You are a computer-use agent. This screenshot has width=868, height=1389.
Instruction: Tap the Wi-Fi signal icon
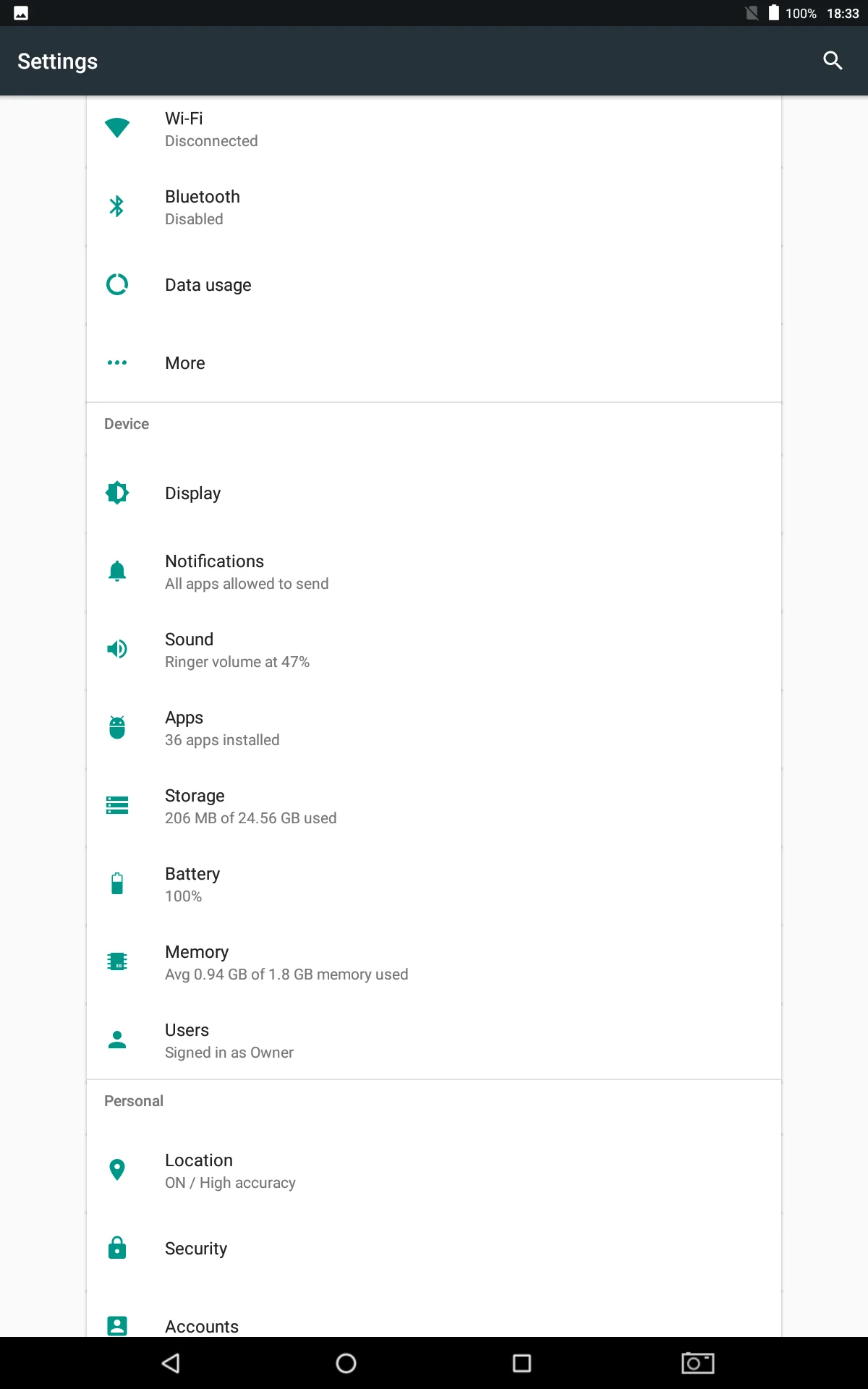(x=117, y=128)
